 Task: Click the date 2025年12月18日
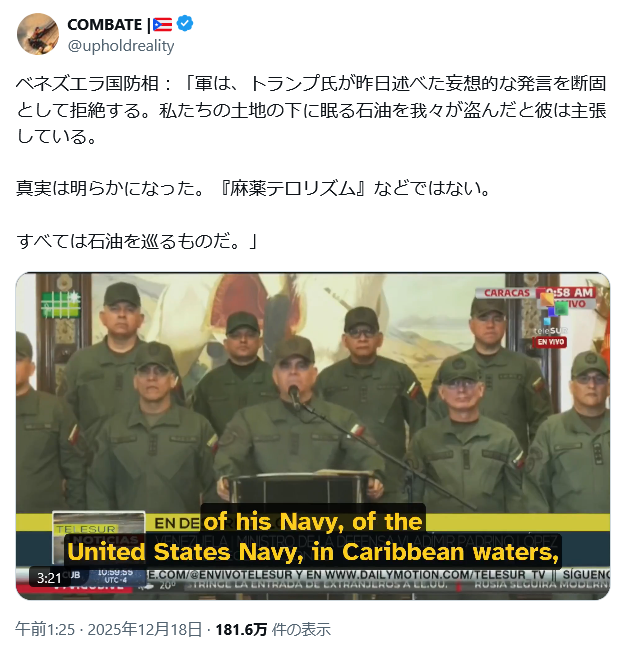(x=145, y=630)
